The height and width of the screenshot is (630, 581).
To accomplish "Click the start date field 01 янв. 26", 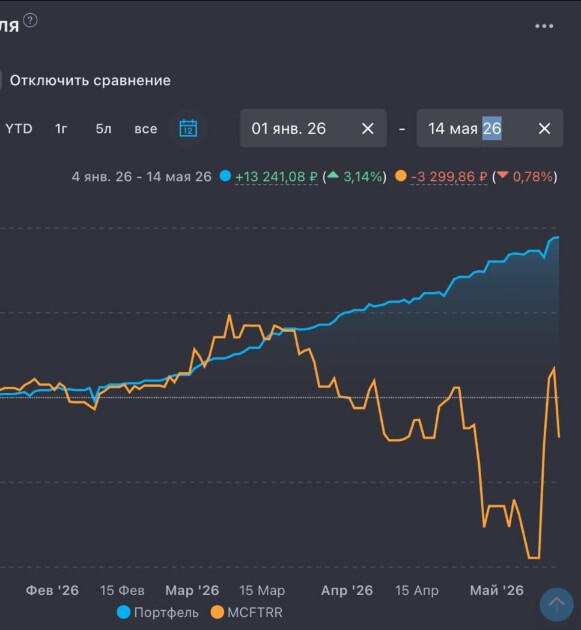I will (x=313, y=128).
